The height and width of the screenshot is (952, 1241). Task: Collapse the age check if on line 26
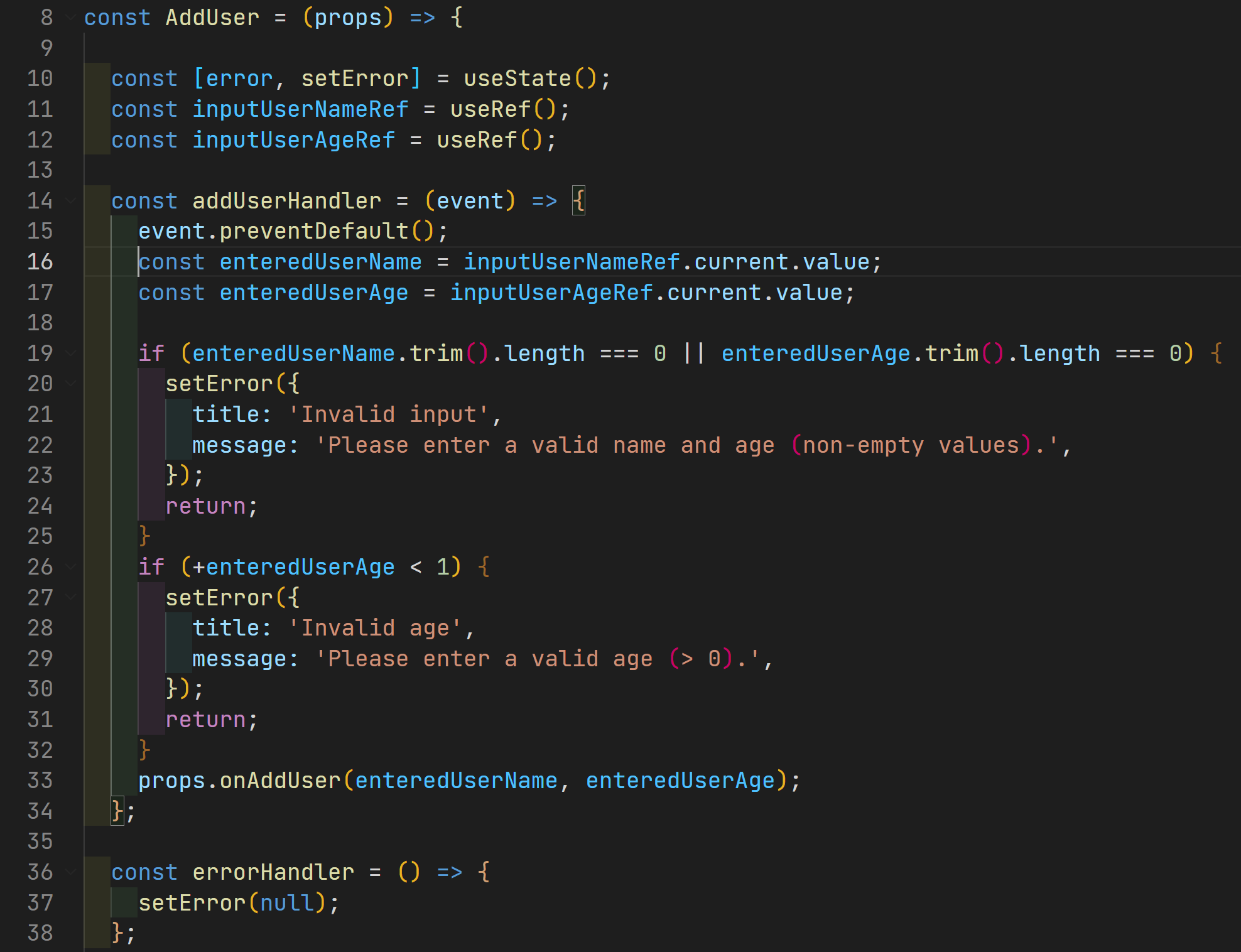click(x=71, y=567)
